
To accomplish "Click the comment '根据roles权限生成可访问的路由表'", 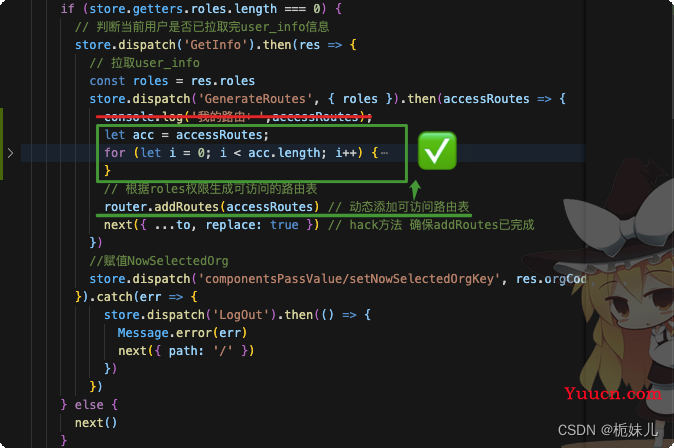I will pyautogui.click(x=221, y=189).
